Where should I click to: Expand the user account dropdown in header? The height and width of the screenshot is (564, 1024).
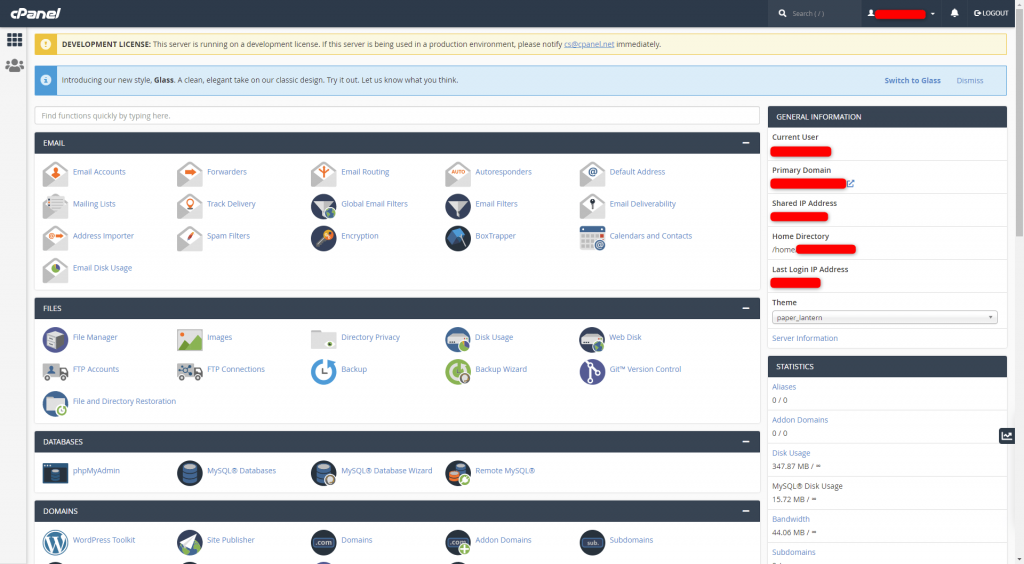tap(901, 13)
